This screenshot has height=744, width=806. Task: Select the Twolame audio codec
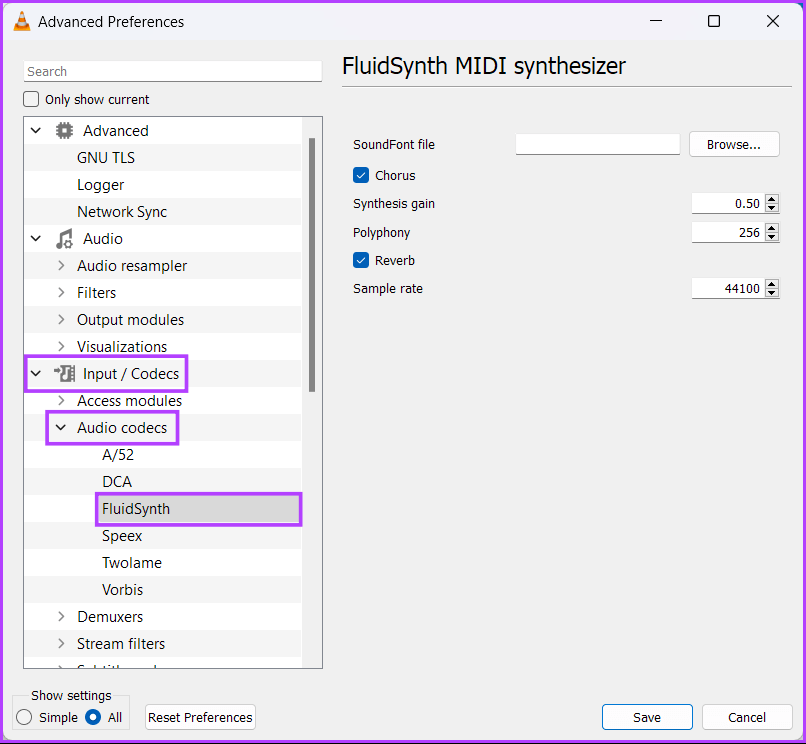pyautogui.click(x=132, y=563)
